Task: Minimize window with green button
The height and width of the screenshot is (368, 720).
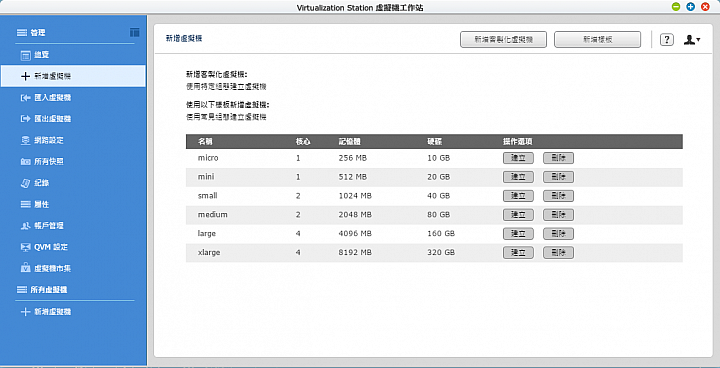Action: [x=676, y=6]
